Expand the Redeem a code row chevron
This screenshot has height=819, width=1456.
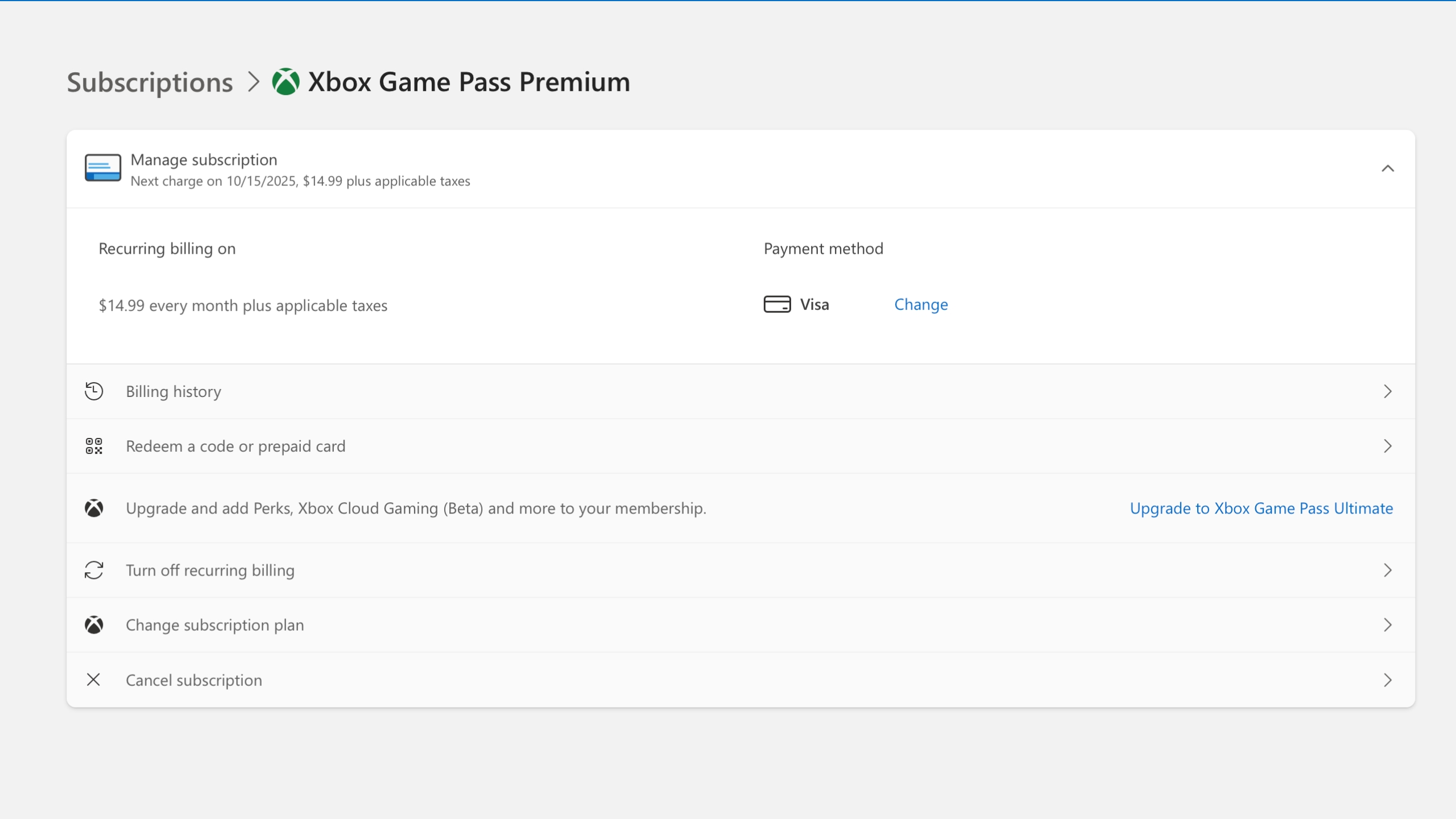pos(1388,446)
